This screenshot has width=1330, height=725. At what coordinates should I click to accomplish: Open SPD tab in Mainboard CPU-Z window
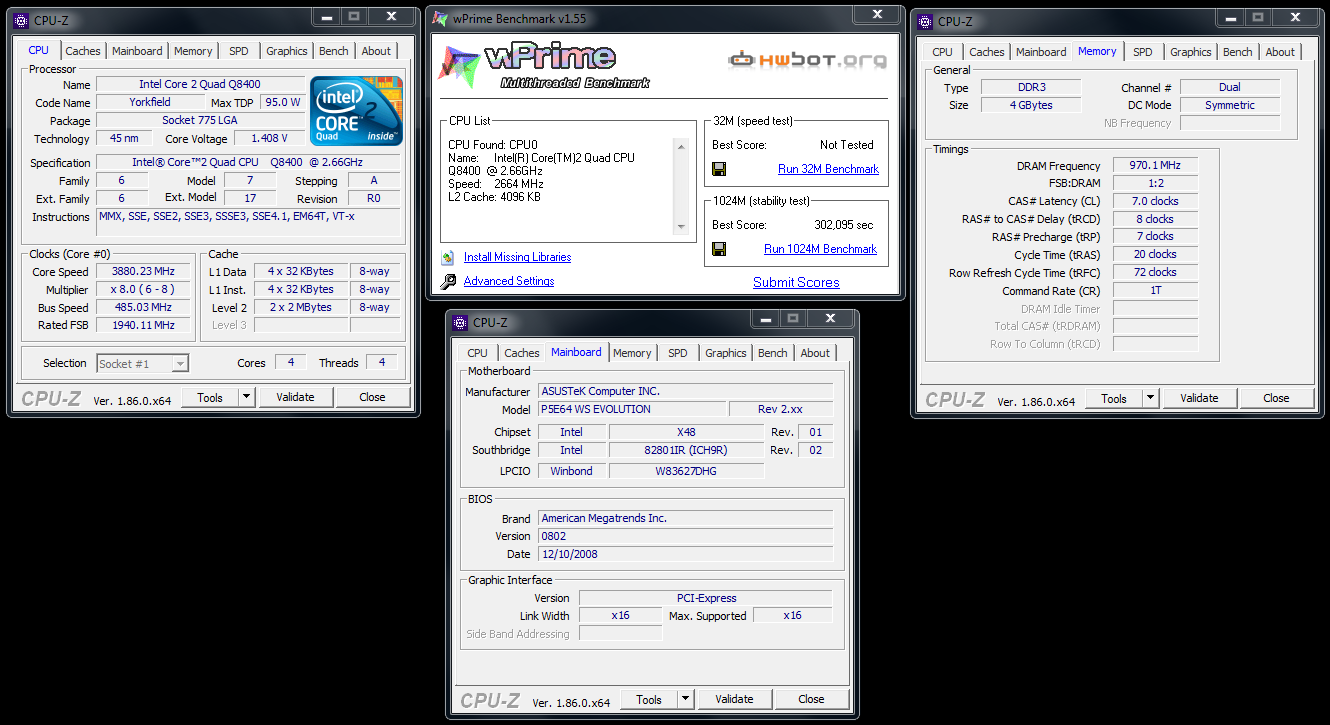[x=678, y=353]
